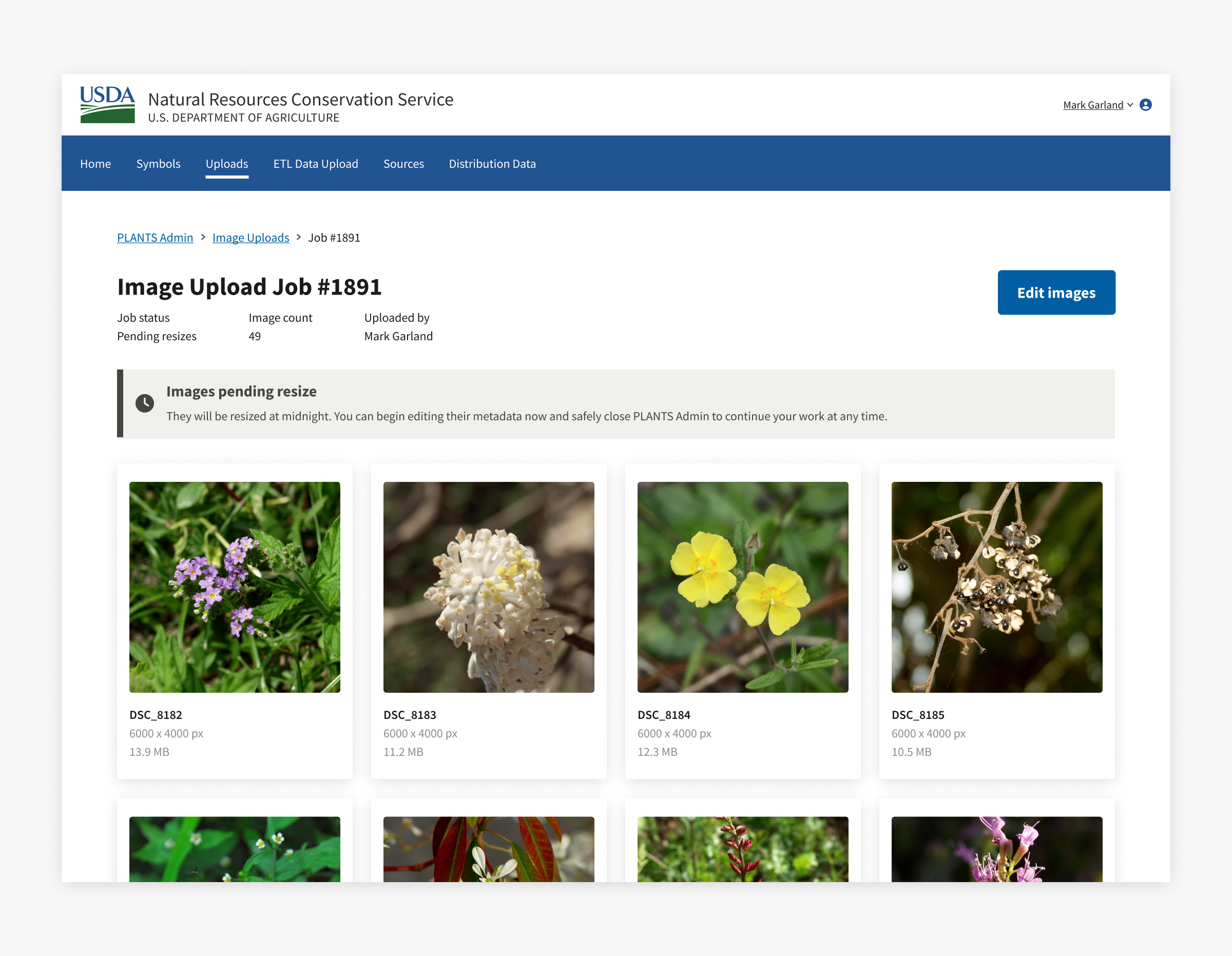Open the DSC_8182 purple flower thumbnail

pos(235,587)
